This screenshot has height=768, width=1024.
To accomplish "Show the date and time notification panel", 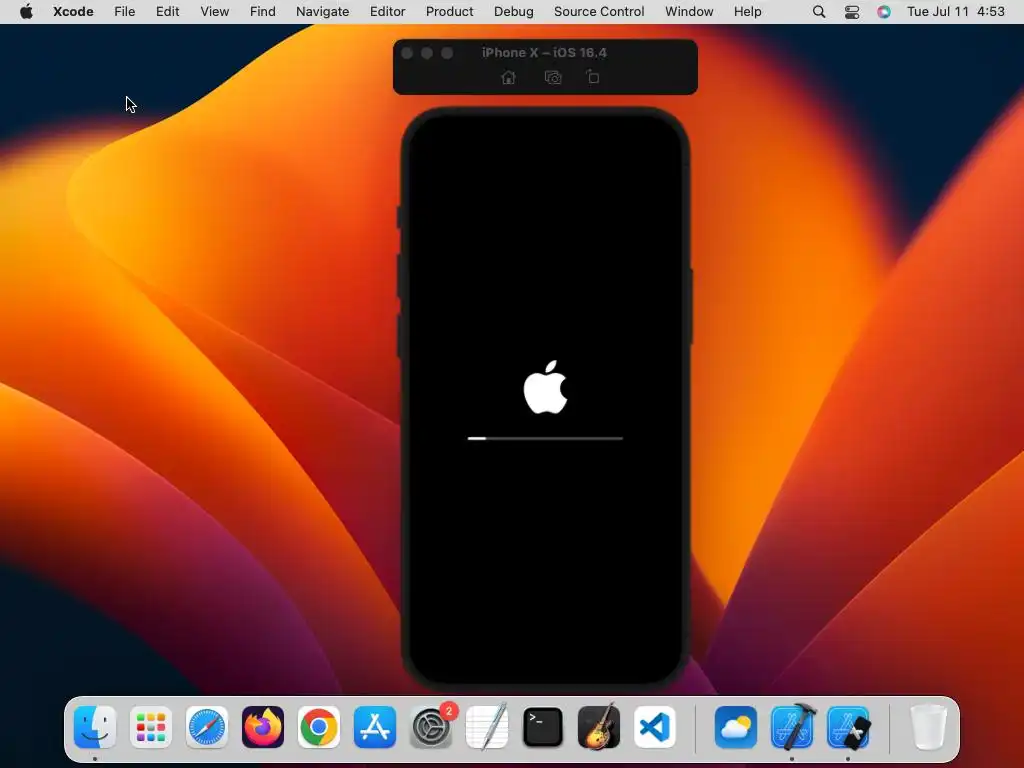I will point(955,11).
